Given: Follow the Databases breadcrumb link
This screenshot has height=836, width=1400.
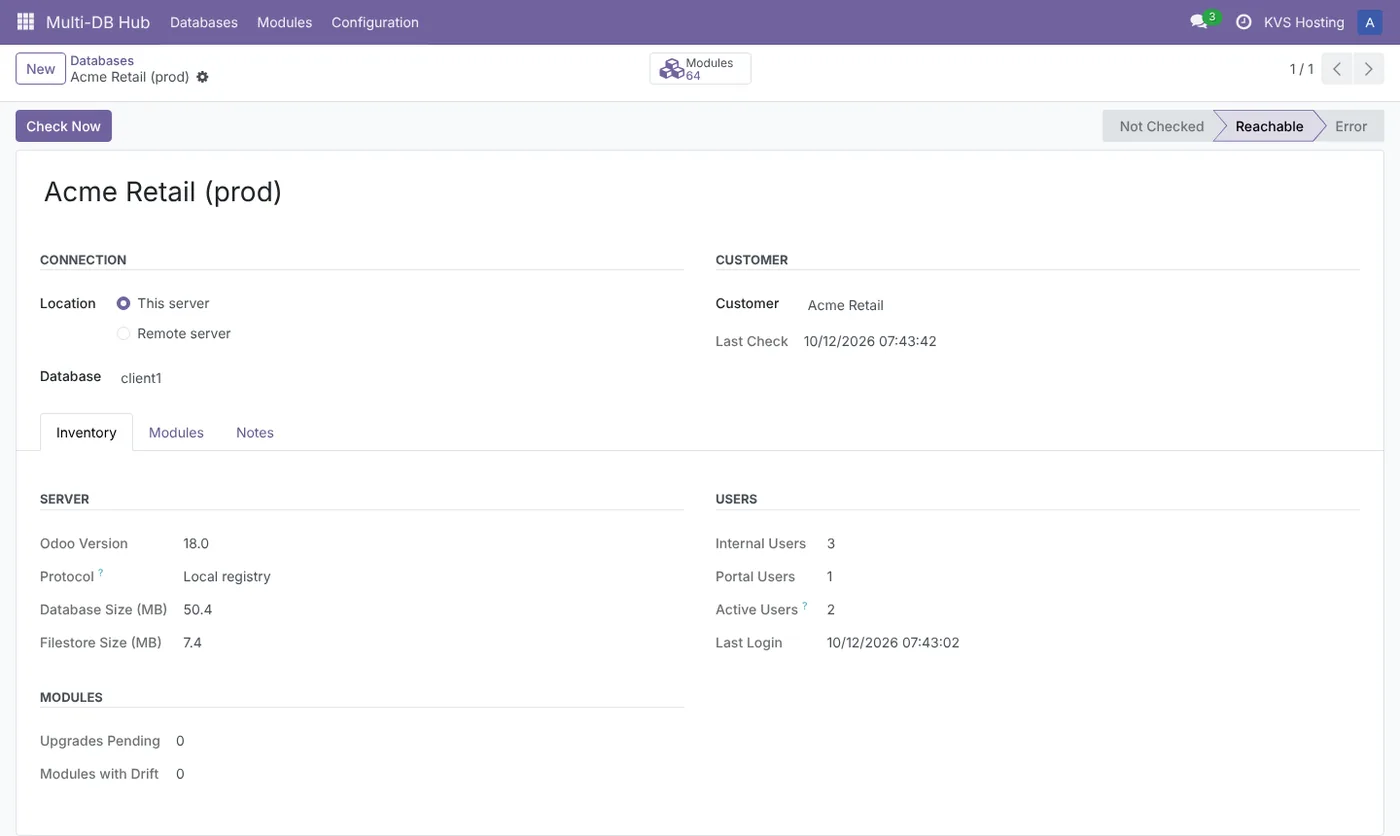Looking at the screenshot, I should click(102, 61).
